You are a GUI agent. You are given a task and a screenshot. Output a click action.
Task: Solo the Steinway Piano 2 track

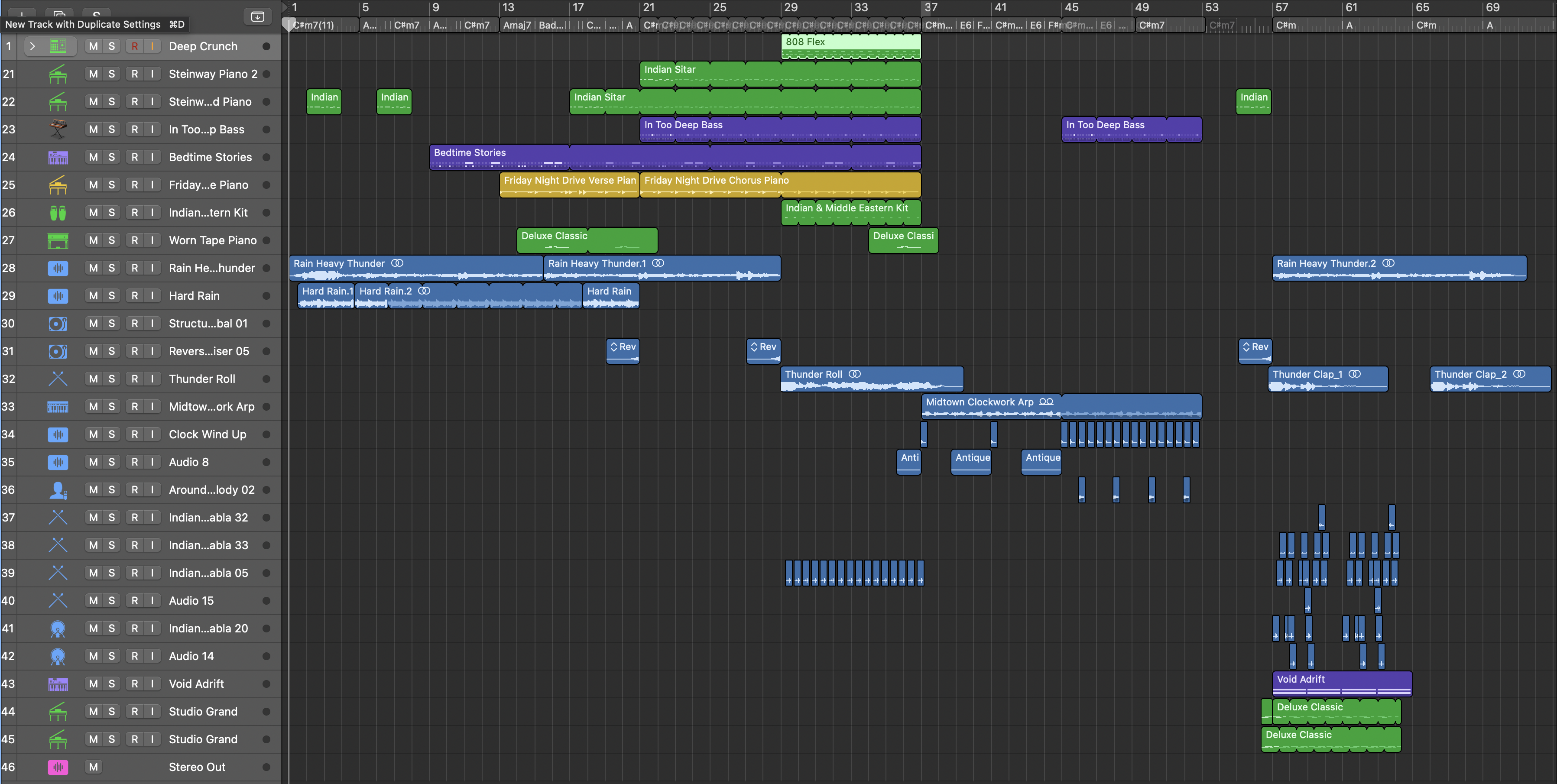click(111, 74)
